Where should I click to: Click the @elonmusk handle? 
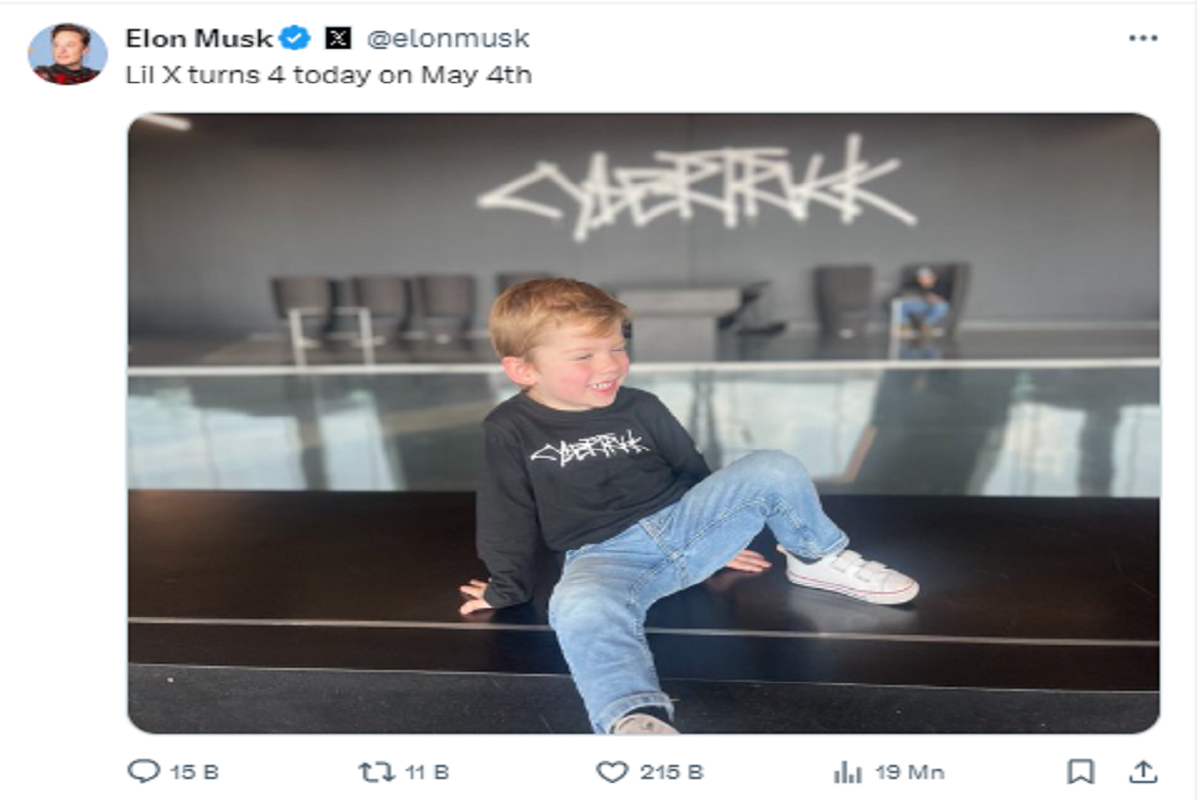[x=448, y=39]
